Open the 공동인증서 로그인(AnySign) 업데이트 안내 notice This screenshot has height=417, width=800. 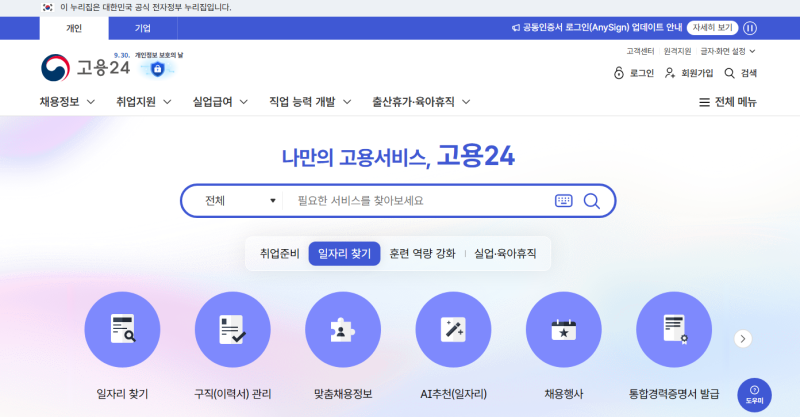602,28
